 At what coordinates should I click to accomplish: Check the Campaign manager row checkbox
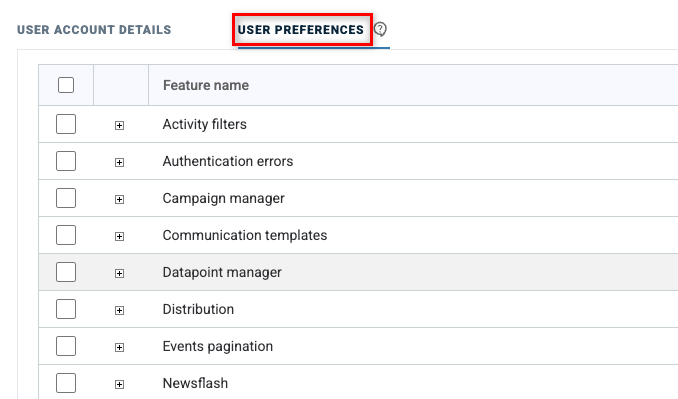tap(66, 198)
